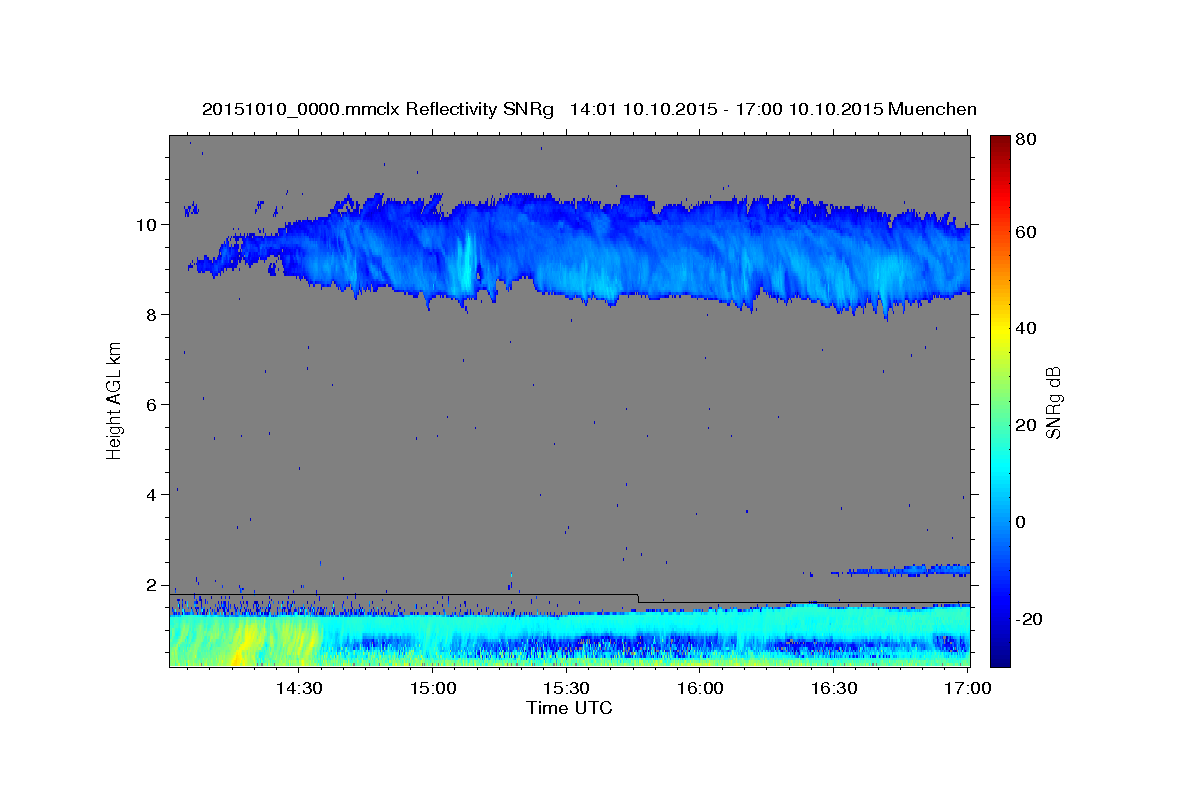1200x800 pixels.
Task: Click the yellow band of the colorbar
Action: pos(1000,330)
